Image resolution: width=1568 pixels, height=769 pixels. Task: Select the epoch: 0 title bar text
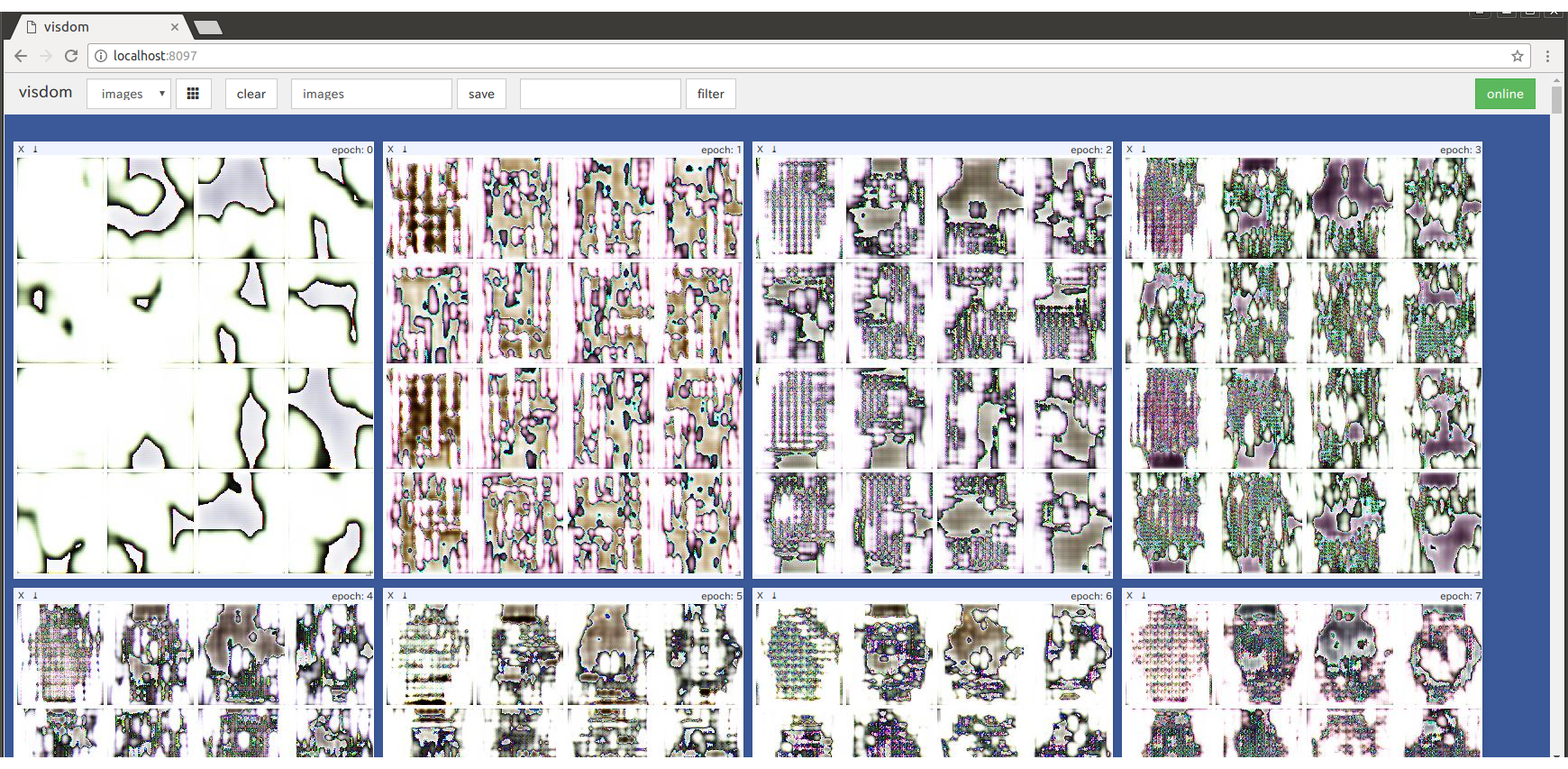352,150
